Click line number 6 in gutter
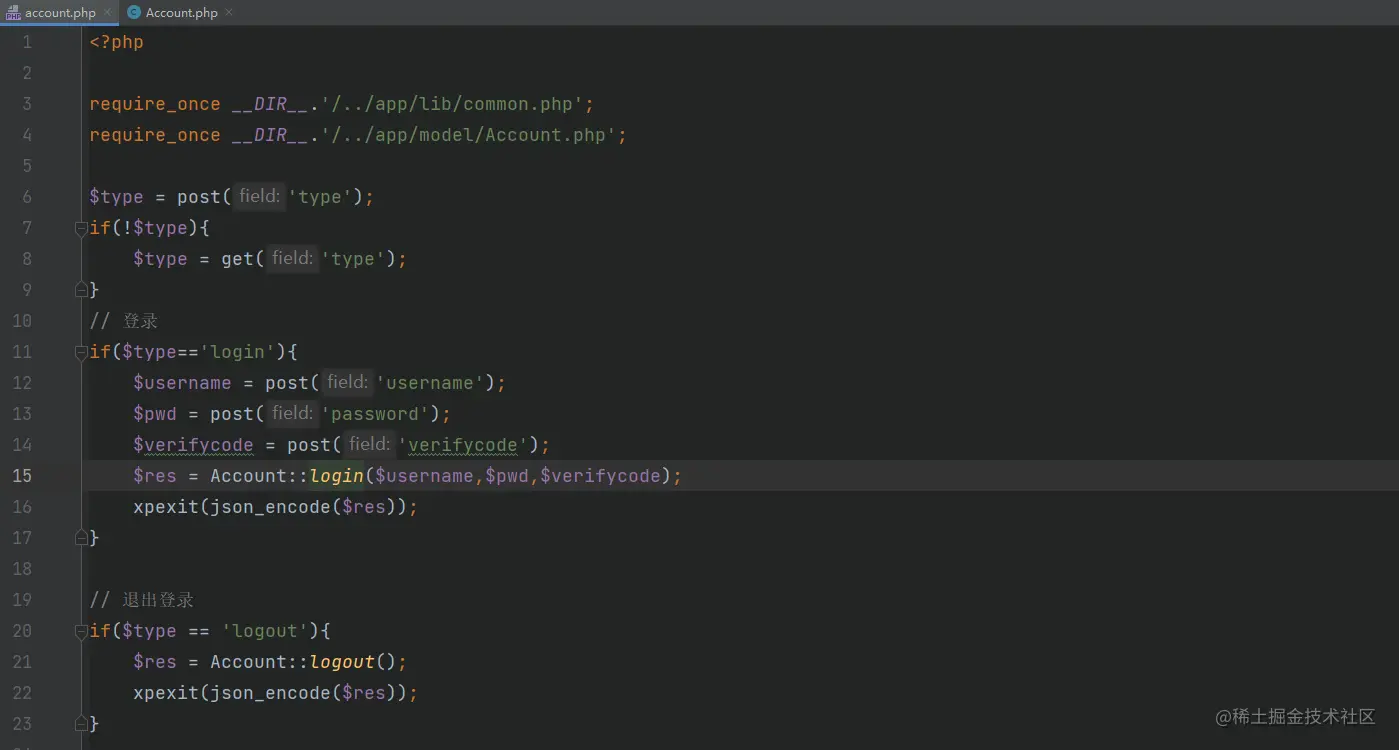 point(27,197)
